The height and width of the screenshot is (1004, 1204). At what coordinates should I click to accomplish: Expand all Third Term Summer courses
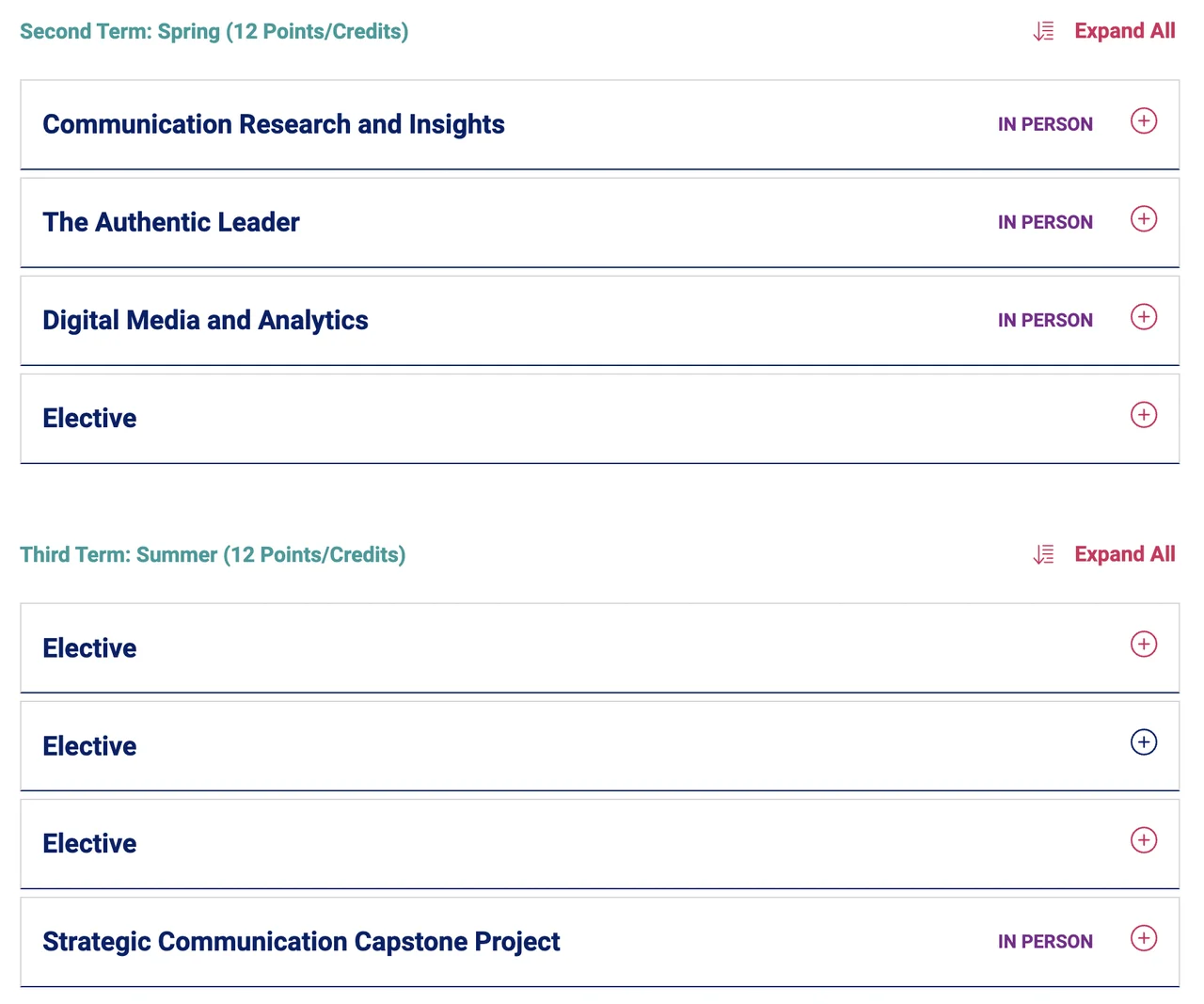1125,554
